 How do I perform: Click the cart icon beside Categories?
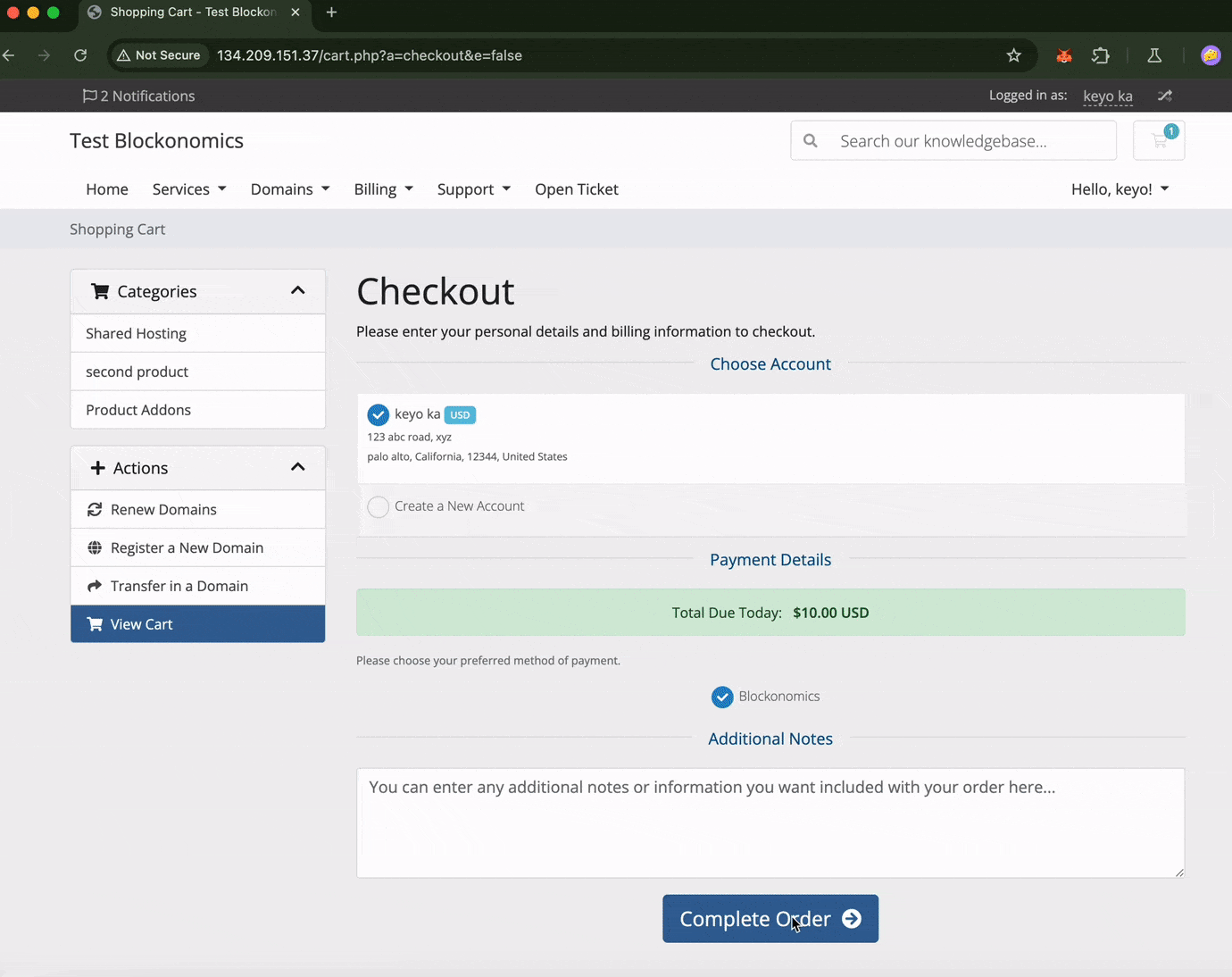coord(100,291)
